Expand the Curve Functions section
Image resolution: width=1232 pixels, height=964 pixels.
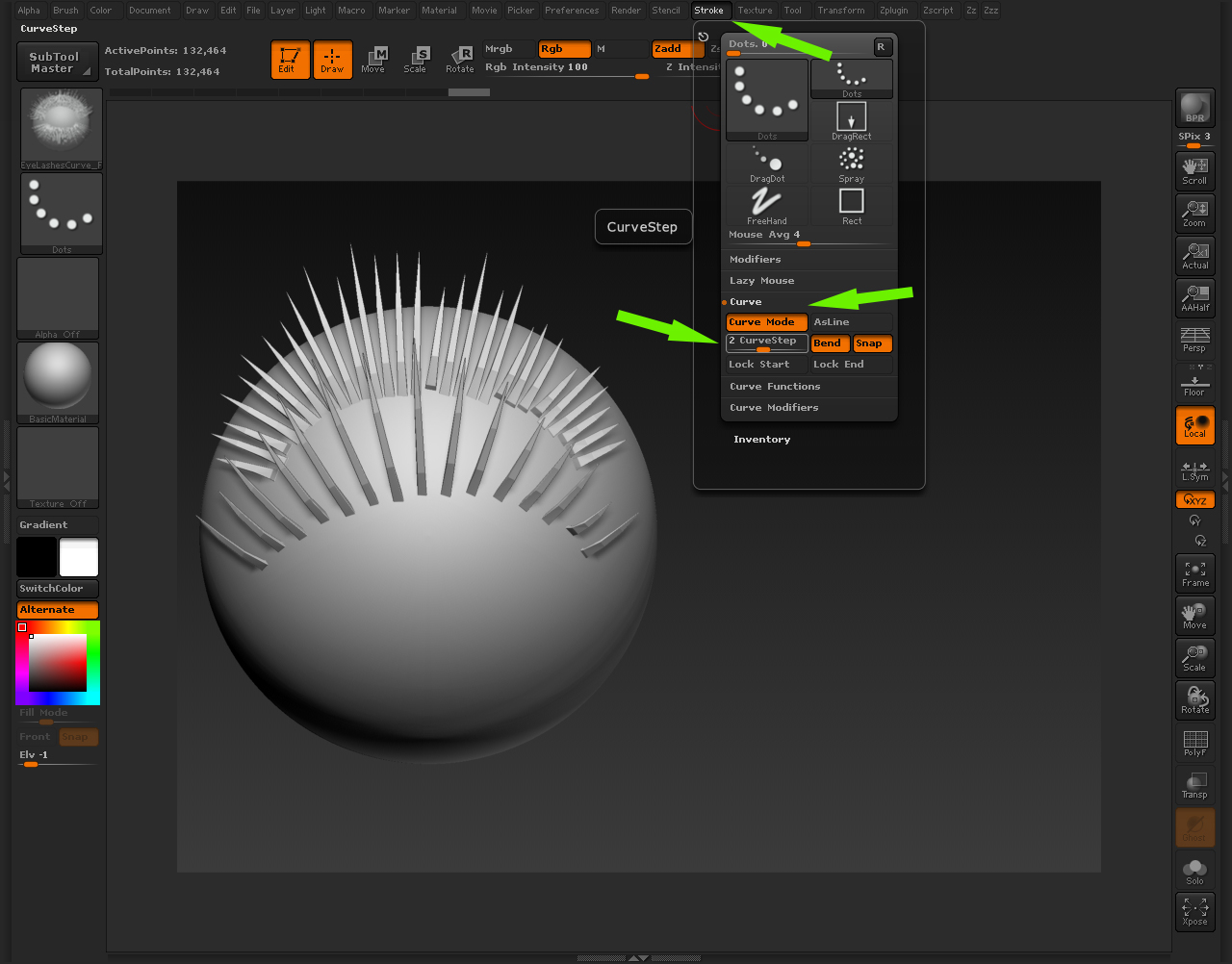point(775,387)
